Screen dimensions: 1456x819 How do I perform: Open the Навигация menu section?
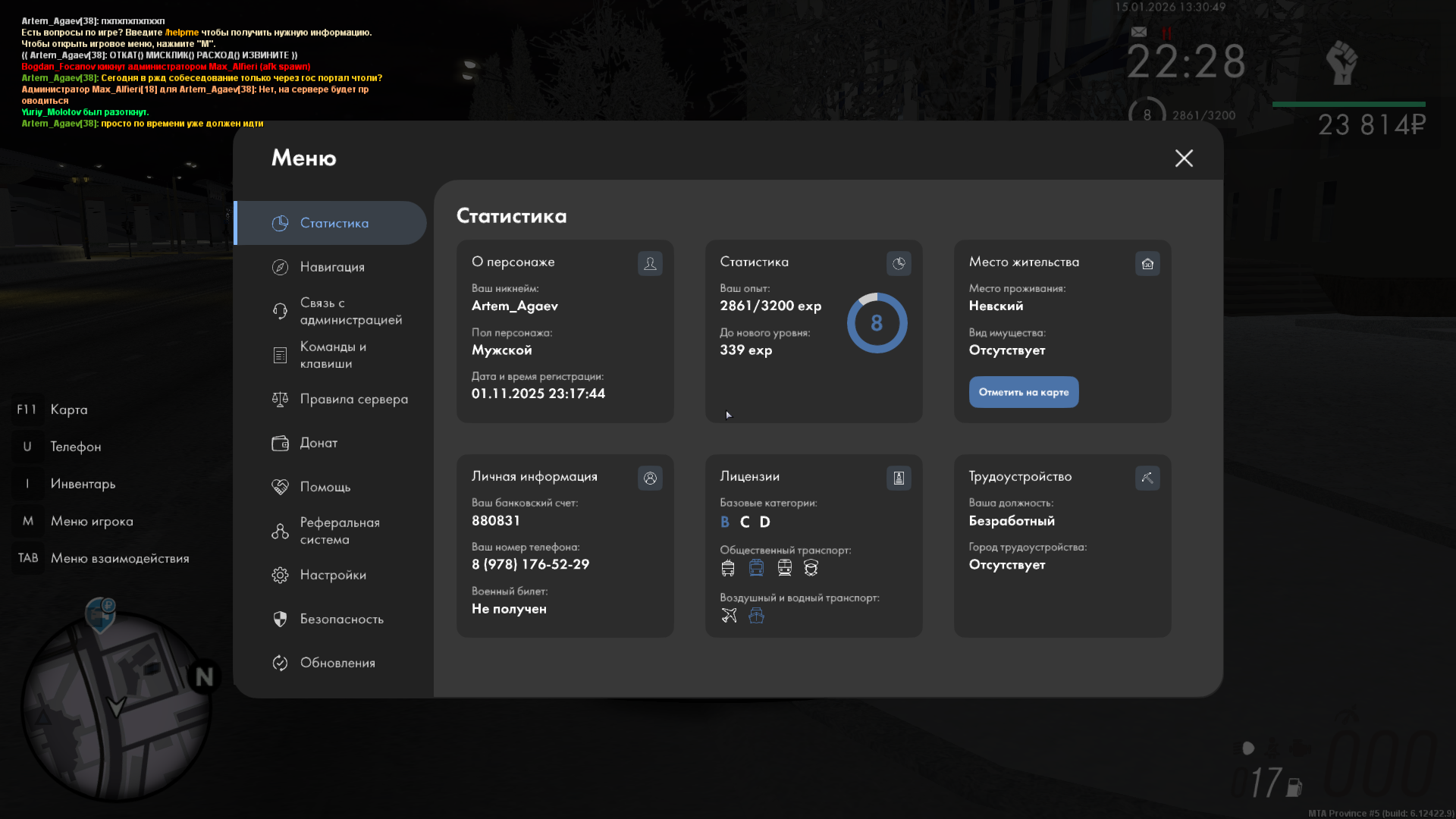pos(332,267)
